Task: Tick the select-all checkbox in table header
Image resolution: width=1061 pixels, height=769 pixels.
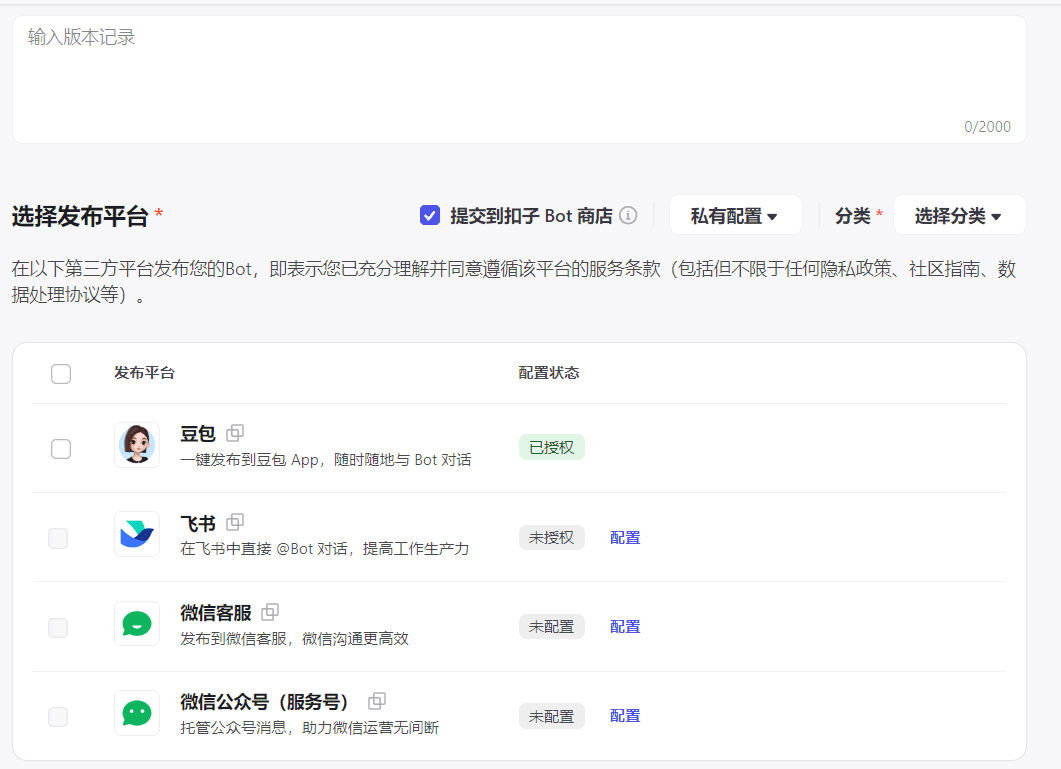Action: pos(61,374)
